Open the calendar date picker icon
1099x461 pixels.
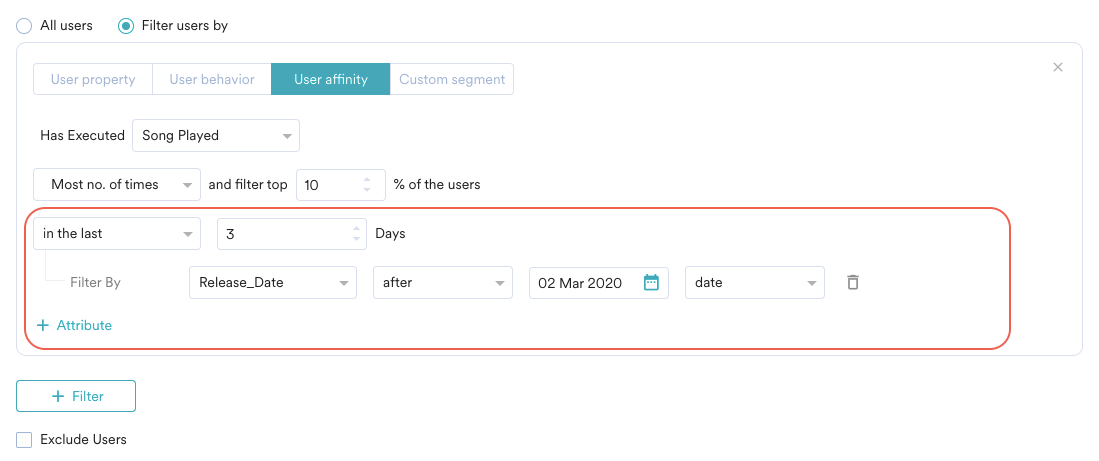tap(651, 283)
